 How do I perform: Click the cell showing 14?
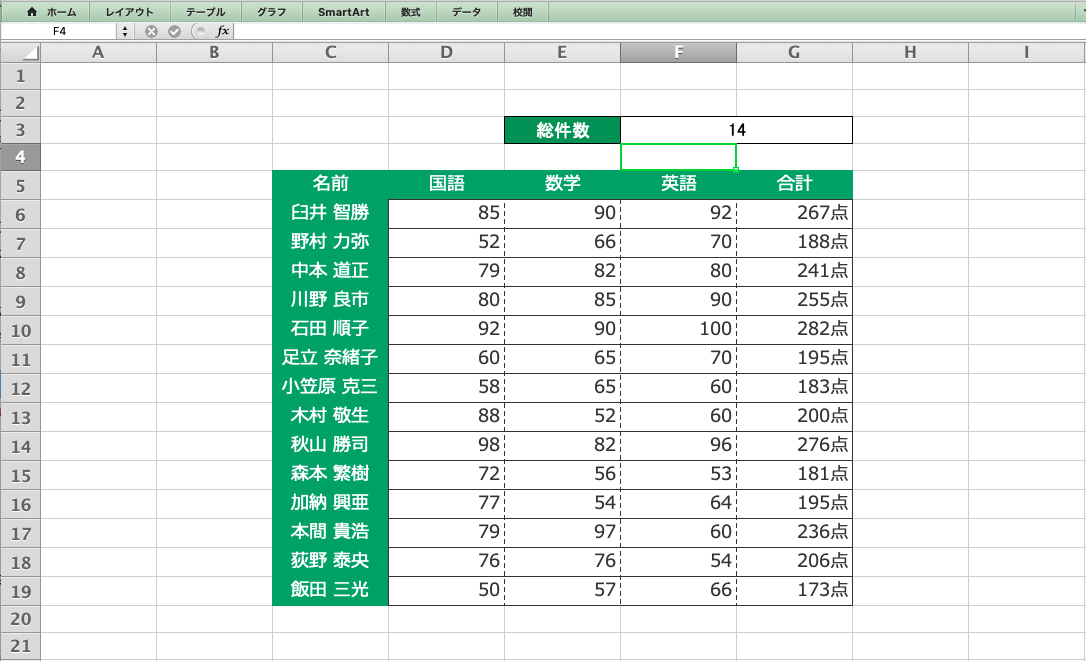736,130
